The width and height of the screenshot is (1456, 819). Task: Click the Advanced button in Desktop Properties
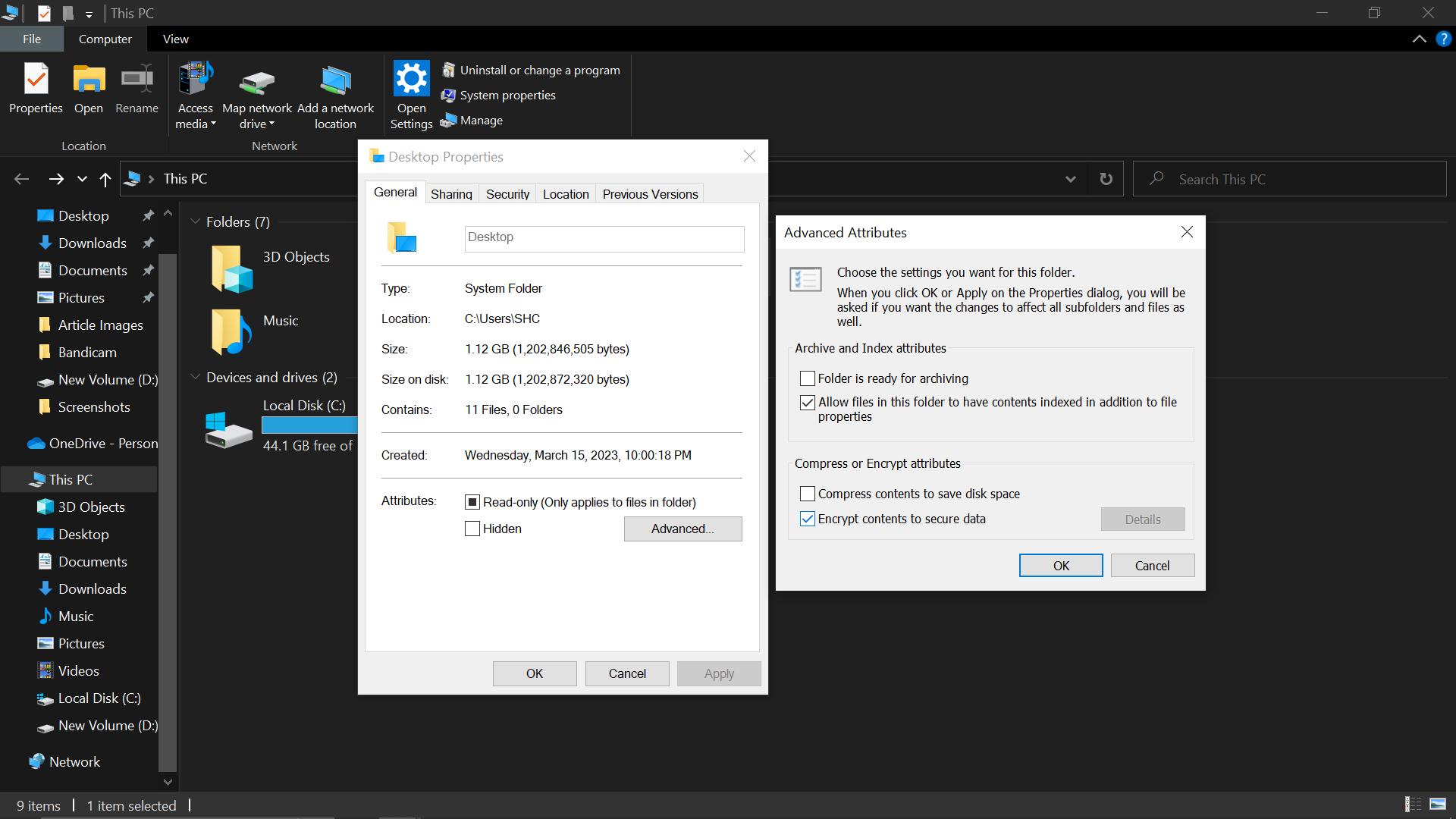click(x=683, y=529)
